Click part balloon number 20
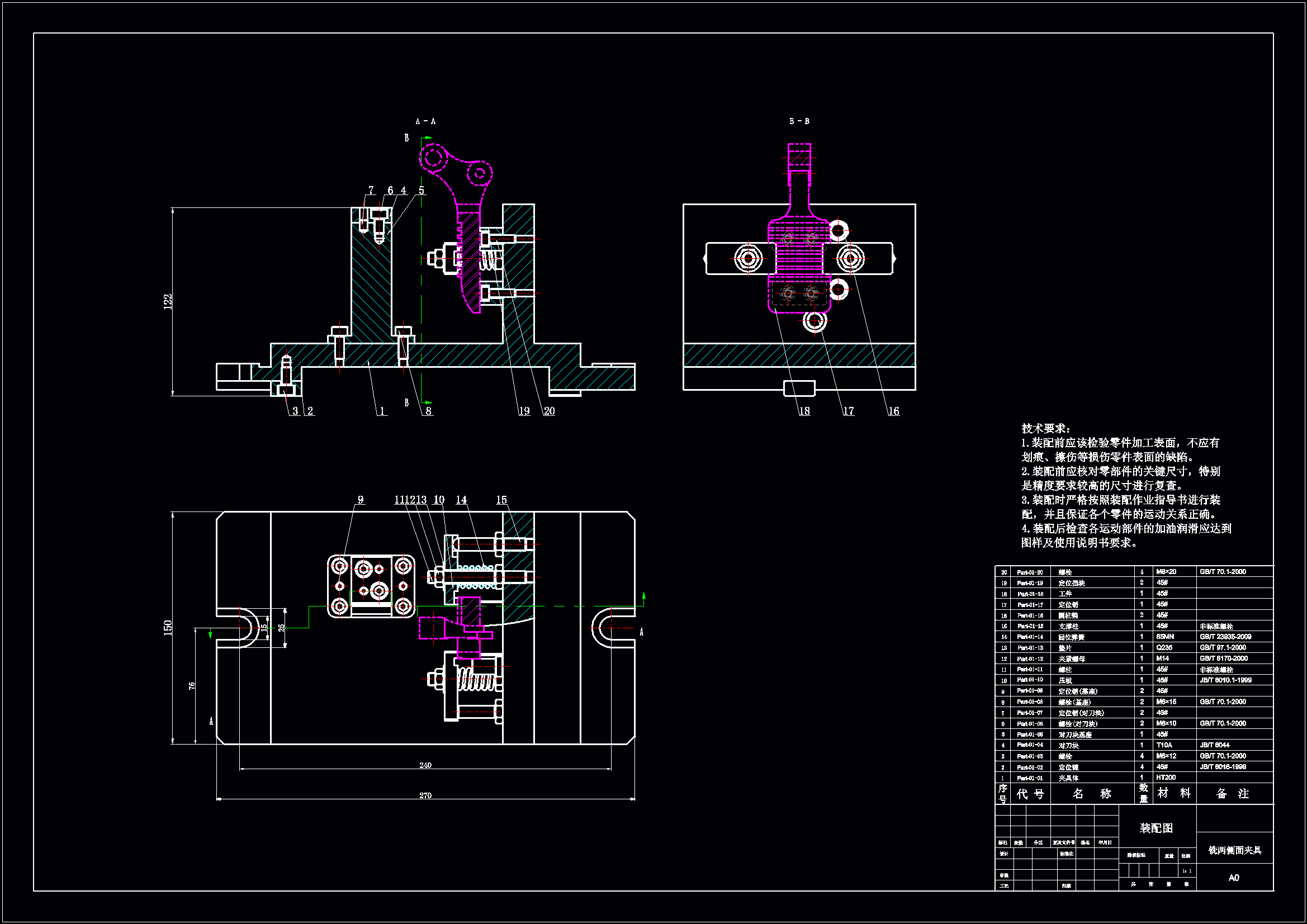This screenshot has width=1307, height=924. point(549,411)
